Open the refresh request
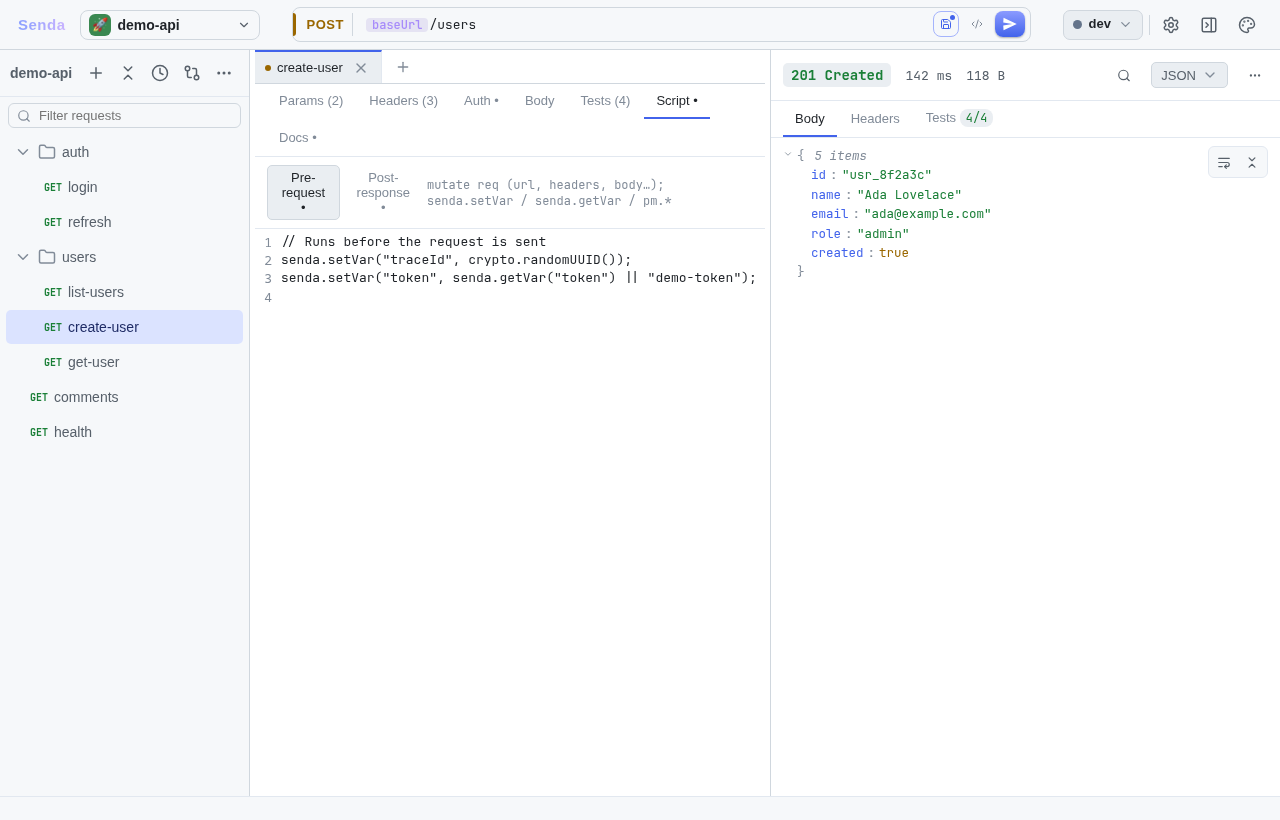The image size is (1280, 820). [x=124, y=222]
